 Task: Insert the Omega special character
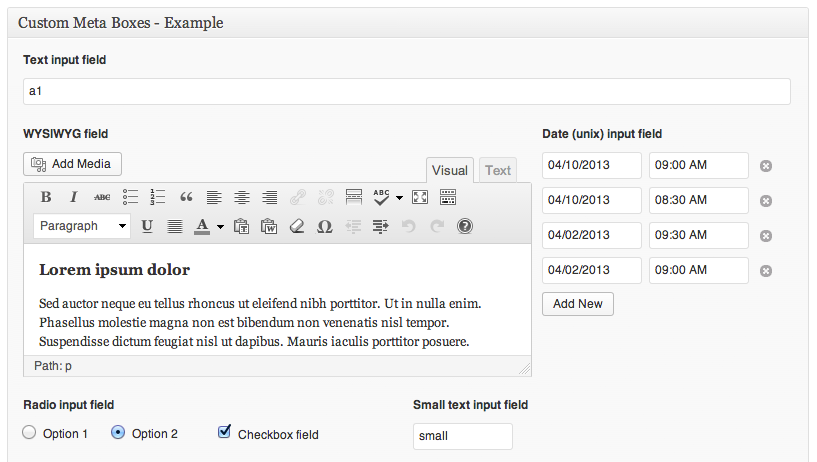[324, 226]
